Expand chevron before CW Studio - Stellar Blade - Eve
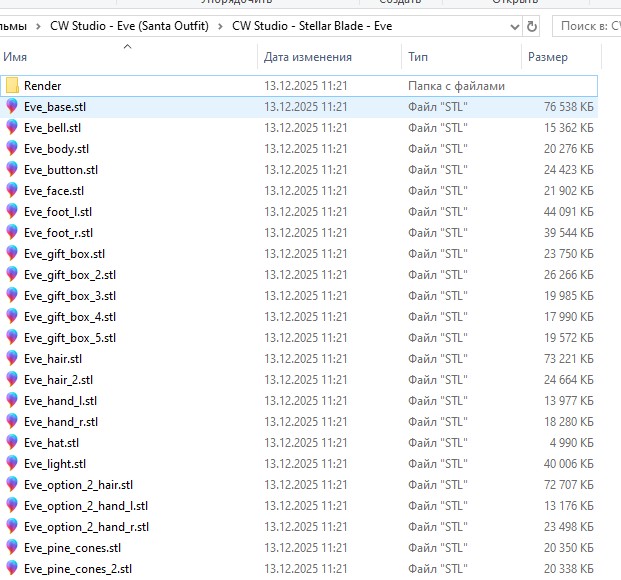The width and height of the screenshot is (621, 580). point(220,27)
